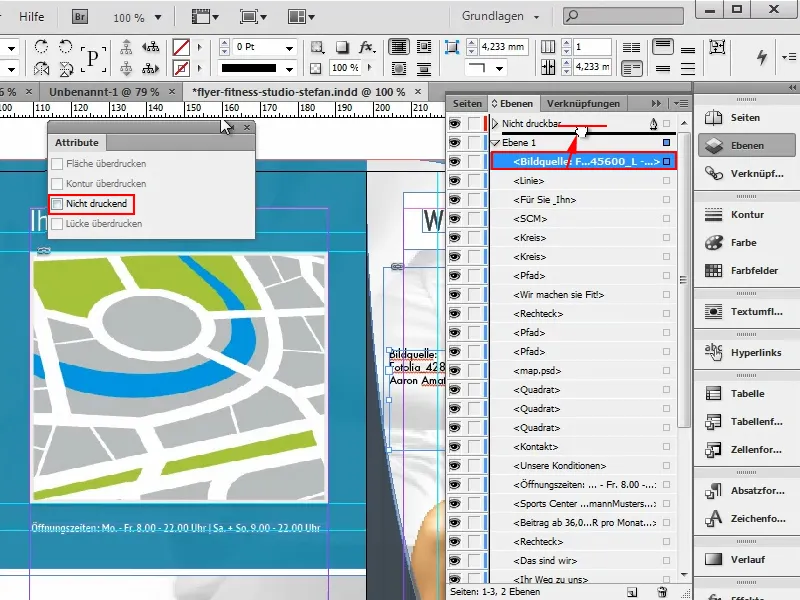The width and height of the screenshot is (800, 600).
Task: Click the stroke color swatch in toolbar
Action: [181, 68]
